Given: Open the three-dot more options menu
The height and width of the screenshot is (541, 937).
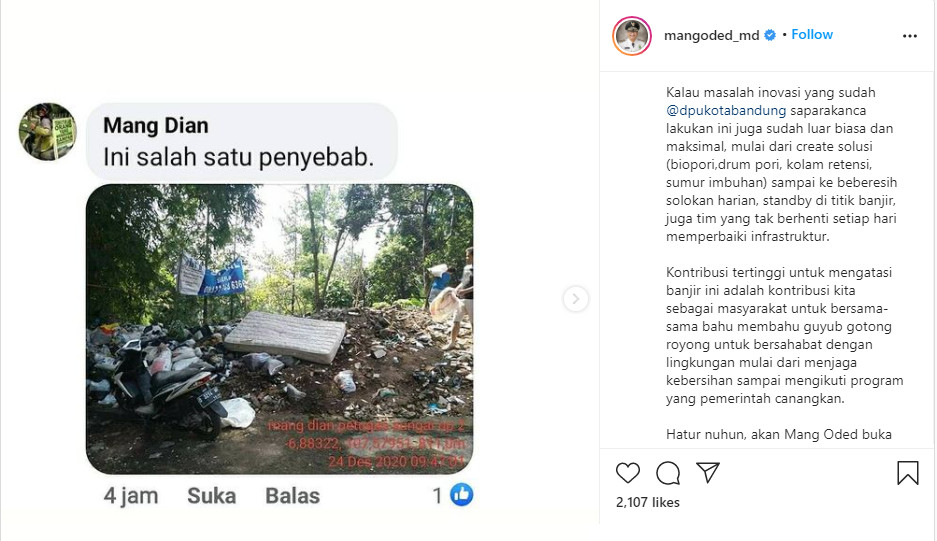Looking at the screenshot, I should click(x=910, y=36).
